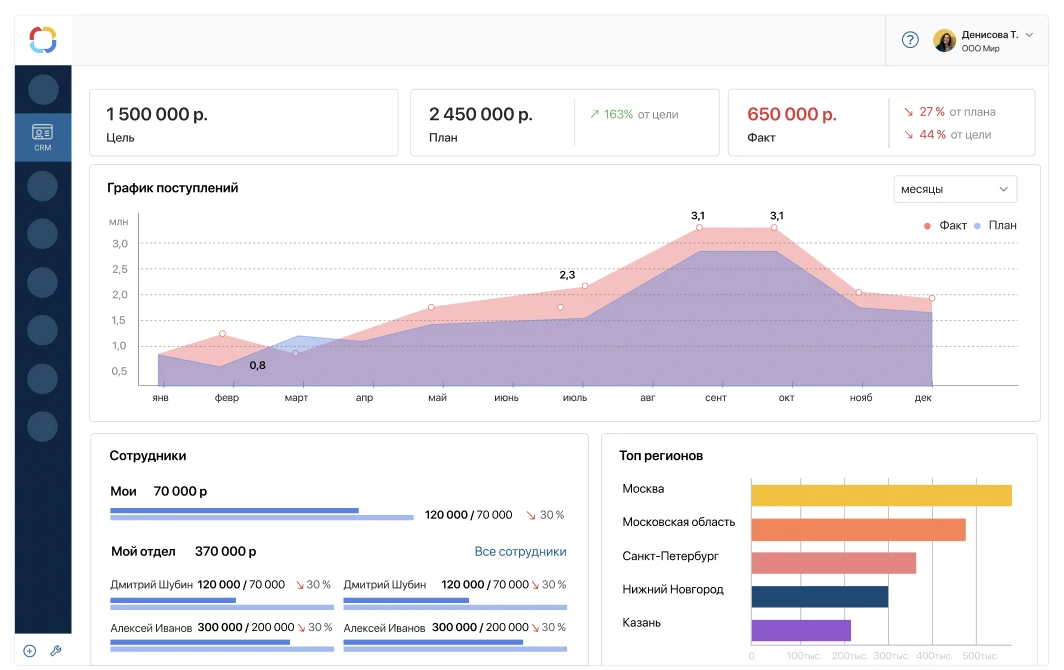Select the navigation icon directly above CRM
Screen dimensions: 1064x670
42,89
